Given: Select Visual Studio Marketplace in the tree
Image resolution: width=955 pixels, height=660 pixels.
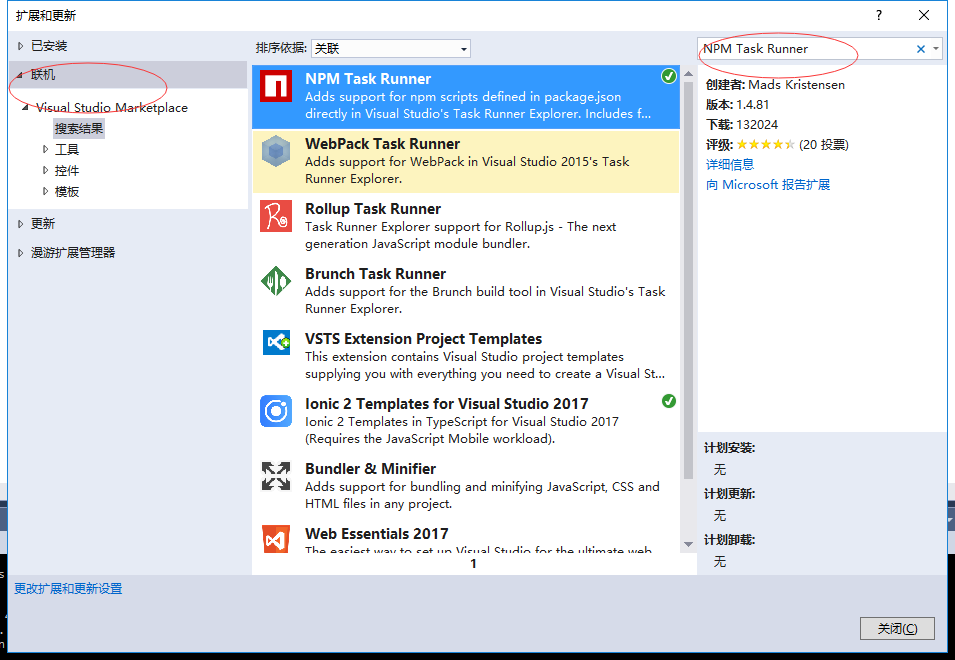Looking at the screenshot, I should pyautogui.click(x=112, y=108).
